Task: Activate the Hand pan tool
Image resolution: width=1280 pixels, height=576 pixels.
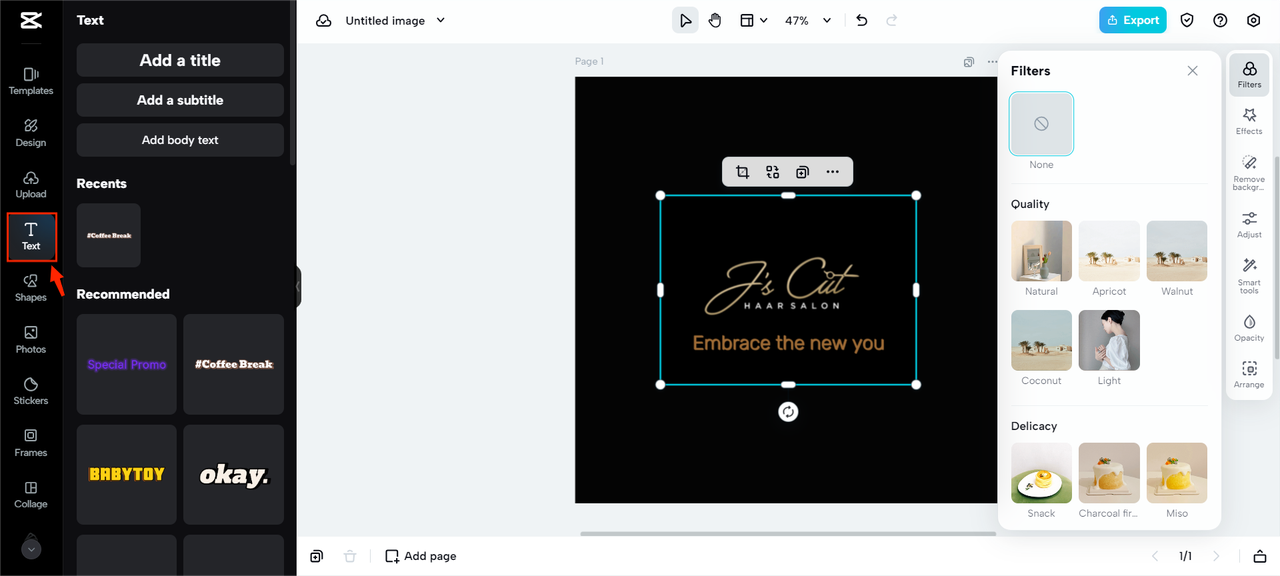Action: click(x=715, y=20)
